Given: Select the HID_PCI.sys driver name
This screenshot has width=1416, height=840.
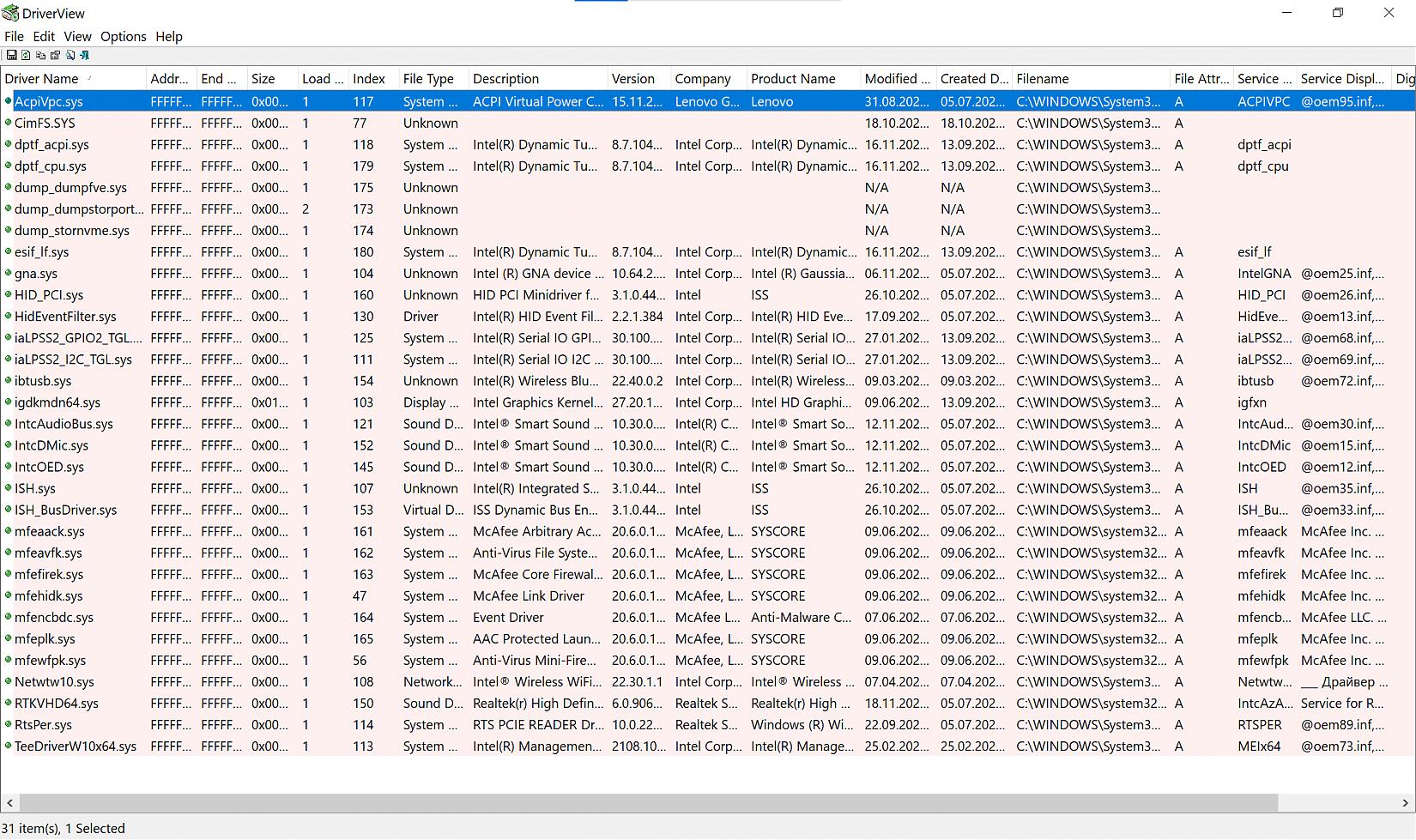Looking at the screenshot, I should point(49,294).
